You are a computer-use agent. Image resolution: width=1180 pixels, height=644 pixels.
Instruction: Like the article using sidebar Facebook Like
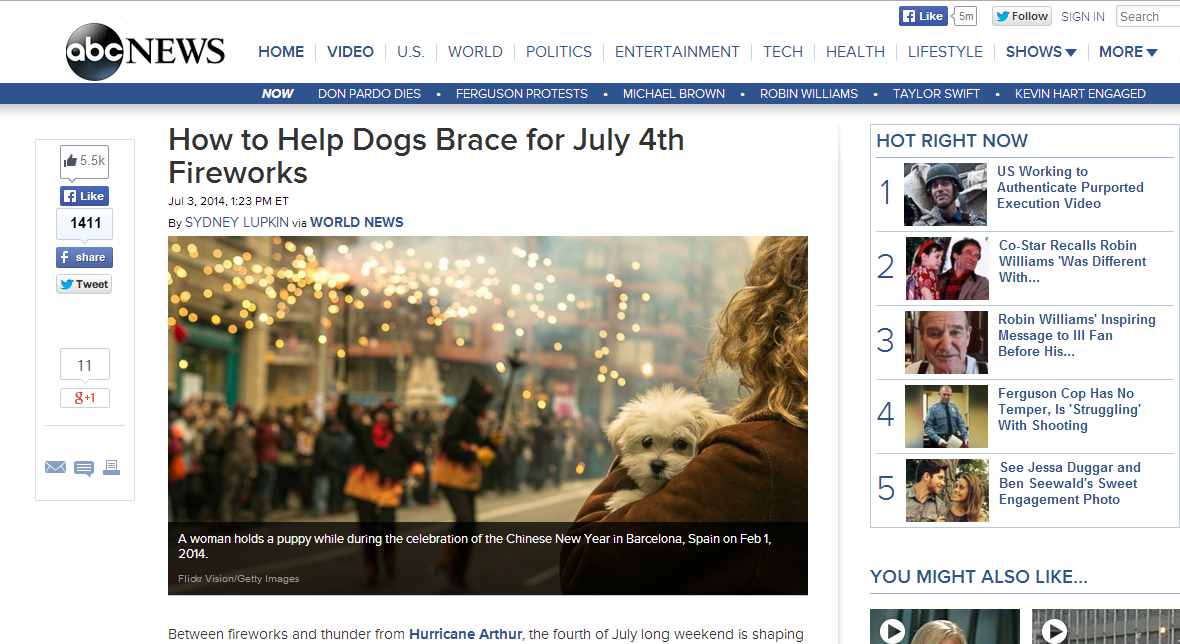pyautogui.click(x=84, y=196)
